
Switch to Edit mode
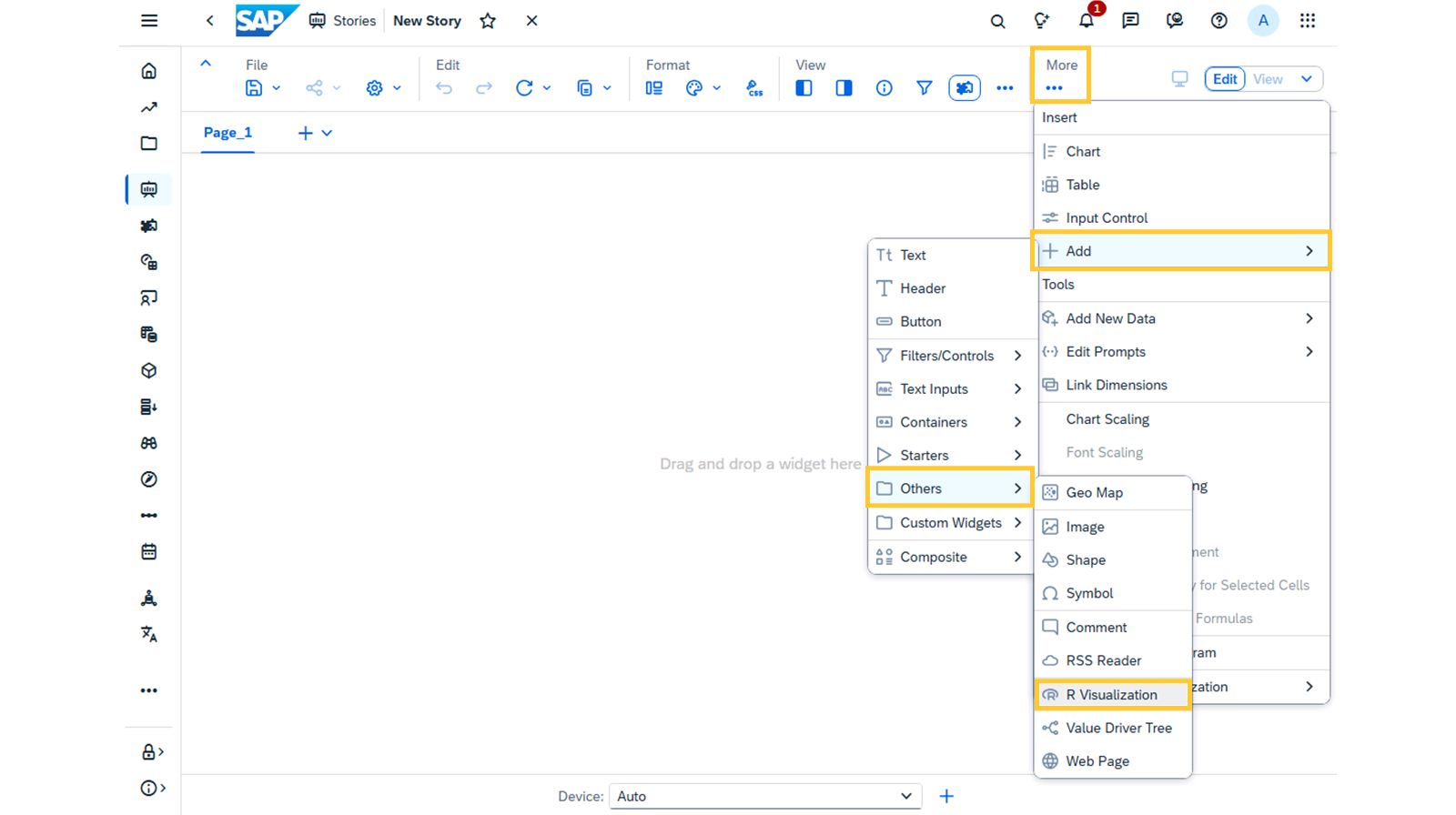pos(1225,79)
